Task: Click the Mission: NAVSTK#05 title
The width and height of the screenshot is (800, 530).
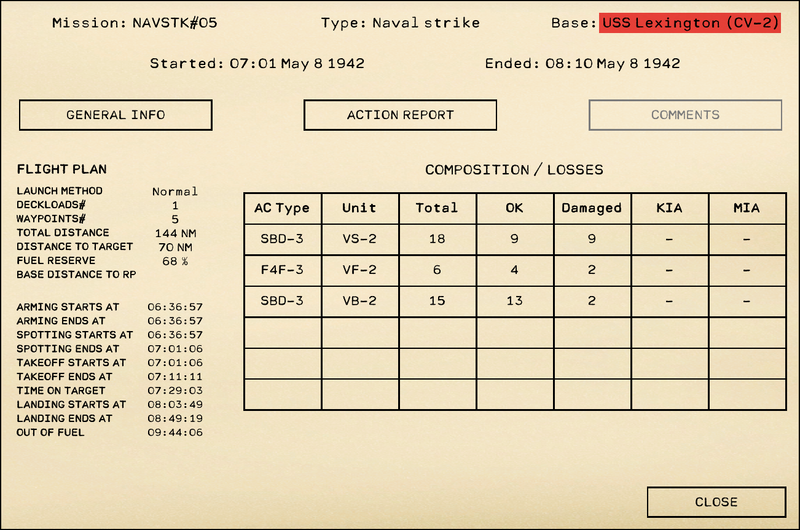Action: (x=135, y=23)
